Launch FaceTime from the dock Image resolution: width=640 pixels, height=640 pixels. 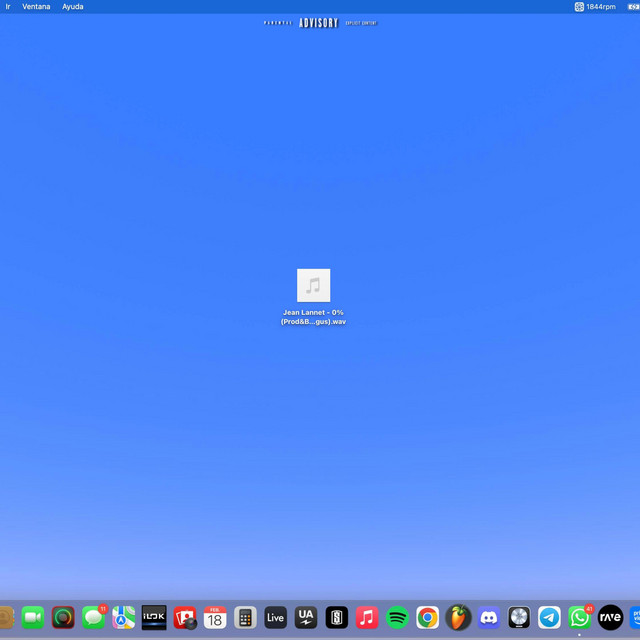pyautogui.click(x=33, y=618)
